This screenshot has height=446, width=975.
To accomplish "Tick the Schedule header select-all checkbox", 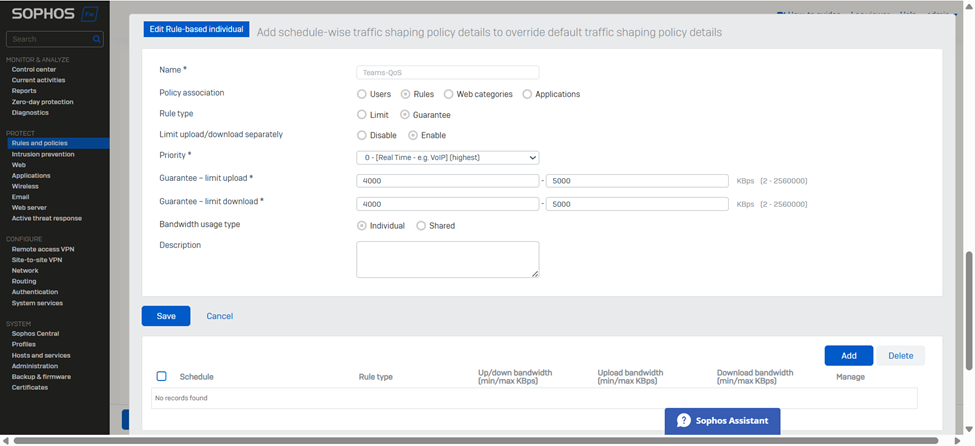I will 162,376.
